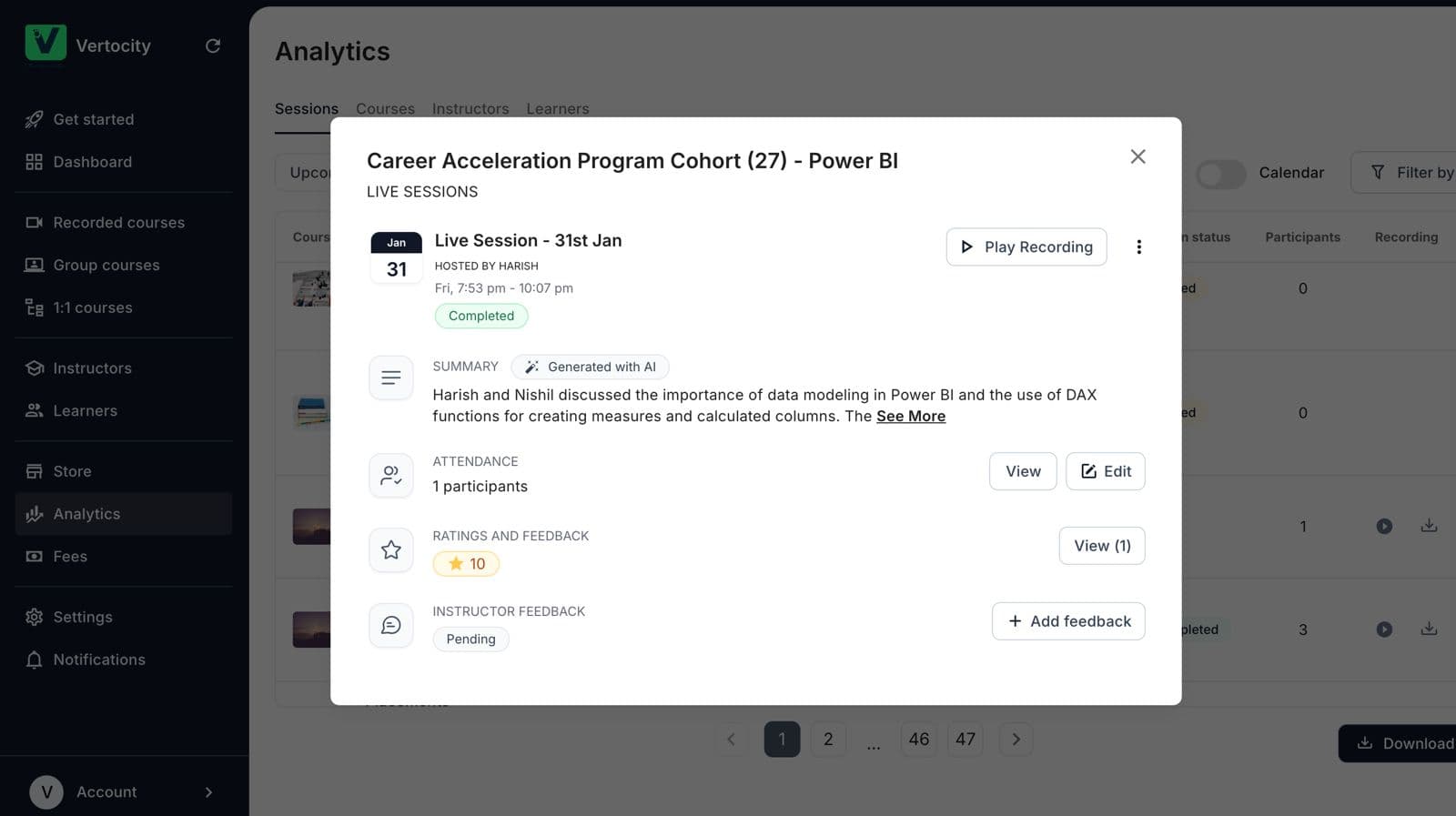
Task: Click the Recording column header
Action: [1406, 237]
